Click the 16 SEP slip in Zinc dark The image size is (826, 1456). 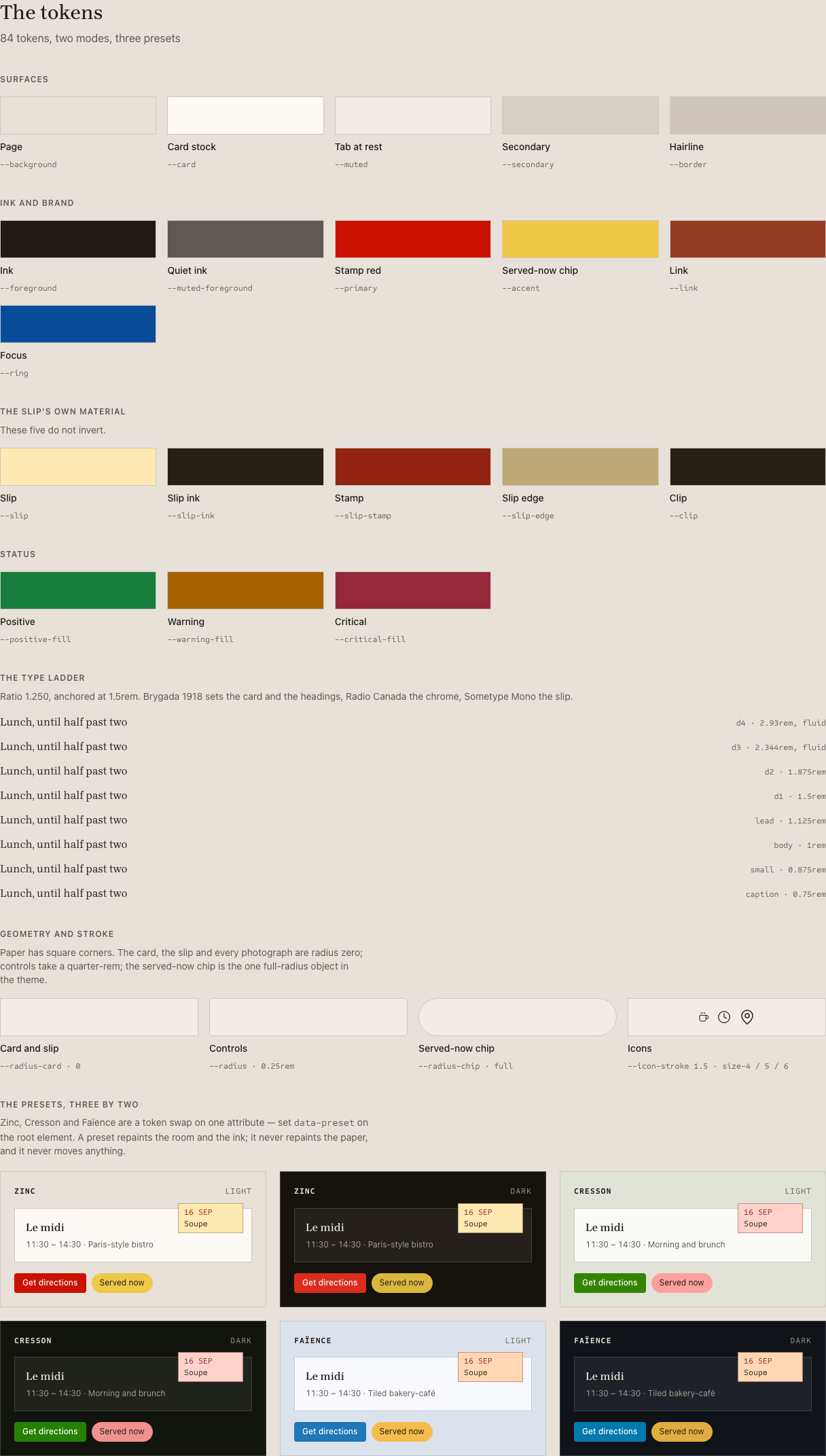pyautogui.click(x=490, y=1218)
